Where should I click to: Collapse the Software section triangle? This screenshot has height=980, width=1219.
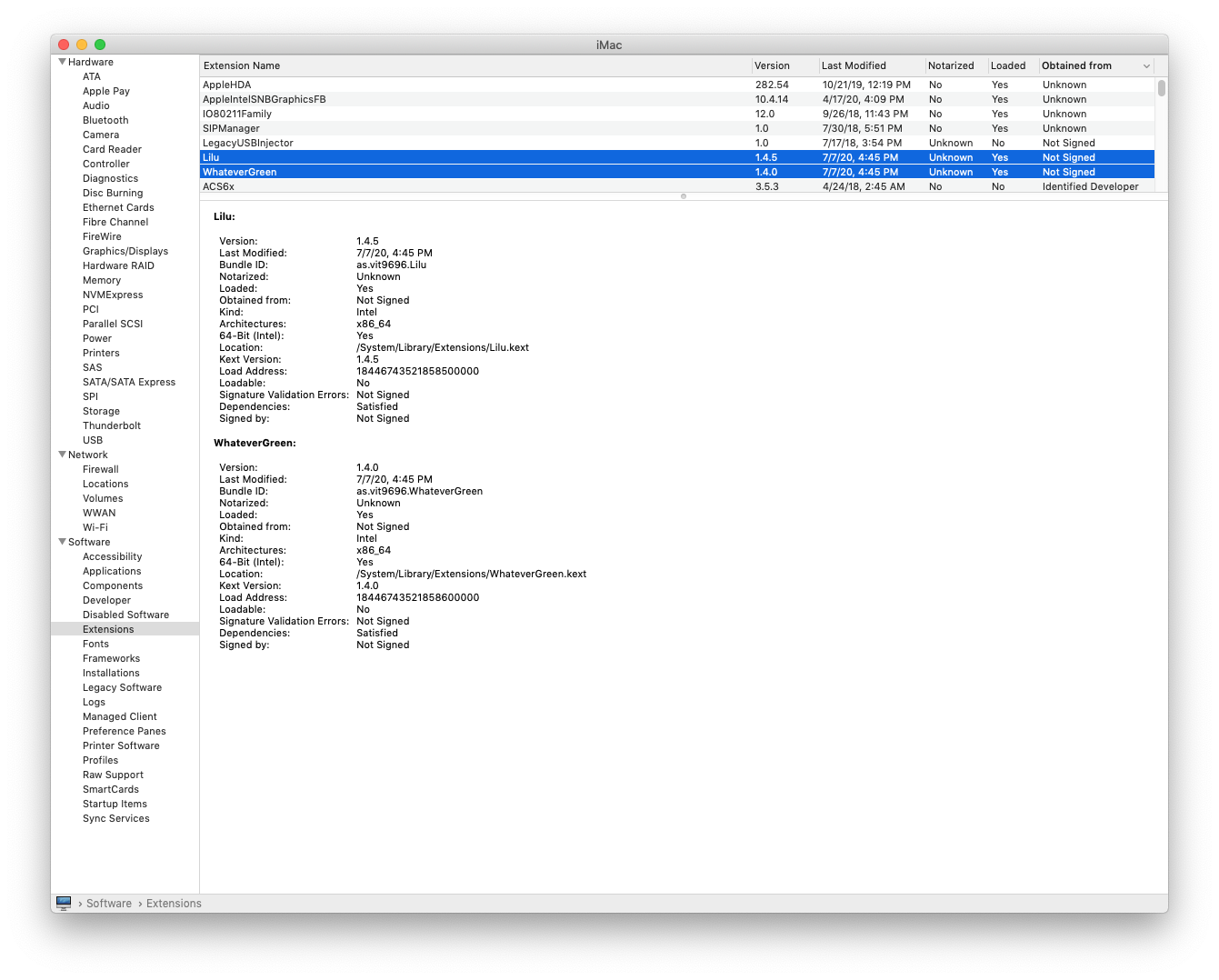(62, 542)
